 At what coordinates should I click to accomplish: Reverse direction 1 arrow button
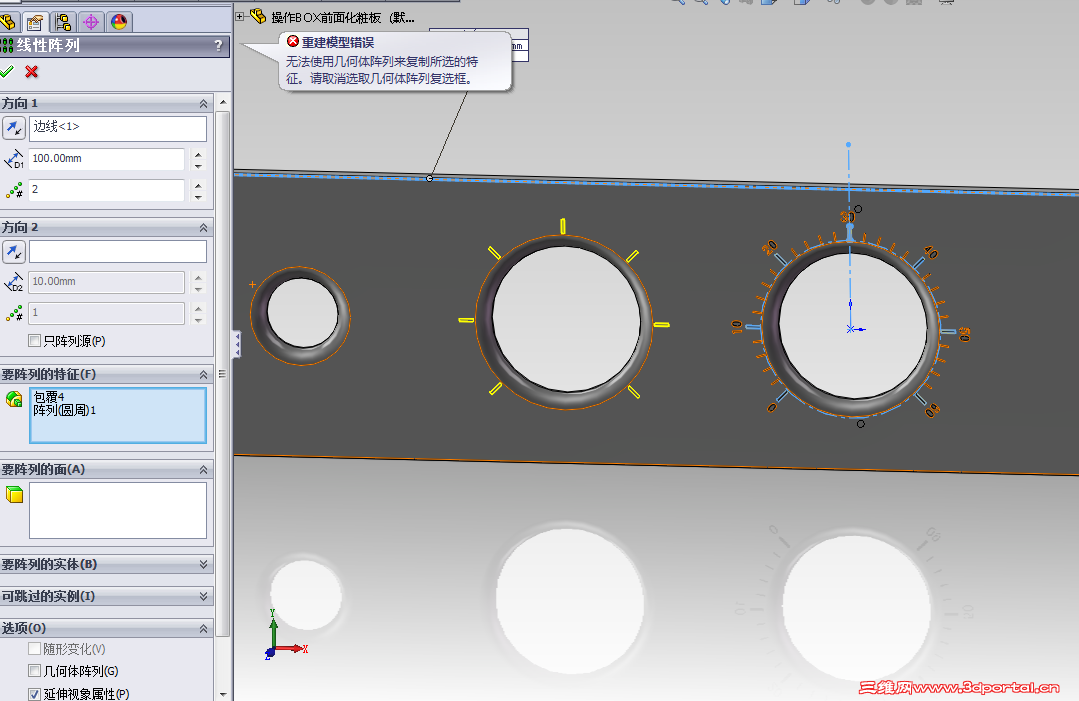point(13,128)
